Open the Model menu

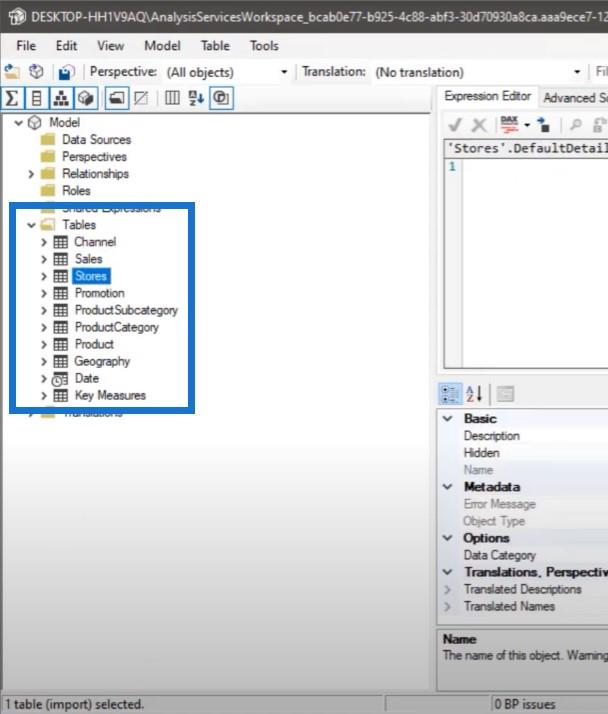162,46
